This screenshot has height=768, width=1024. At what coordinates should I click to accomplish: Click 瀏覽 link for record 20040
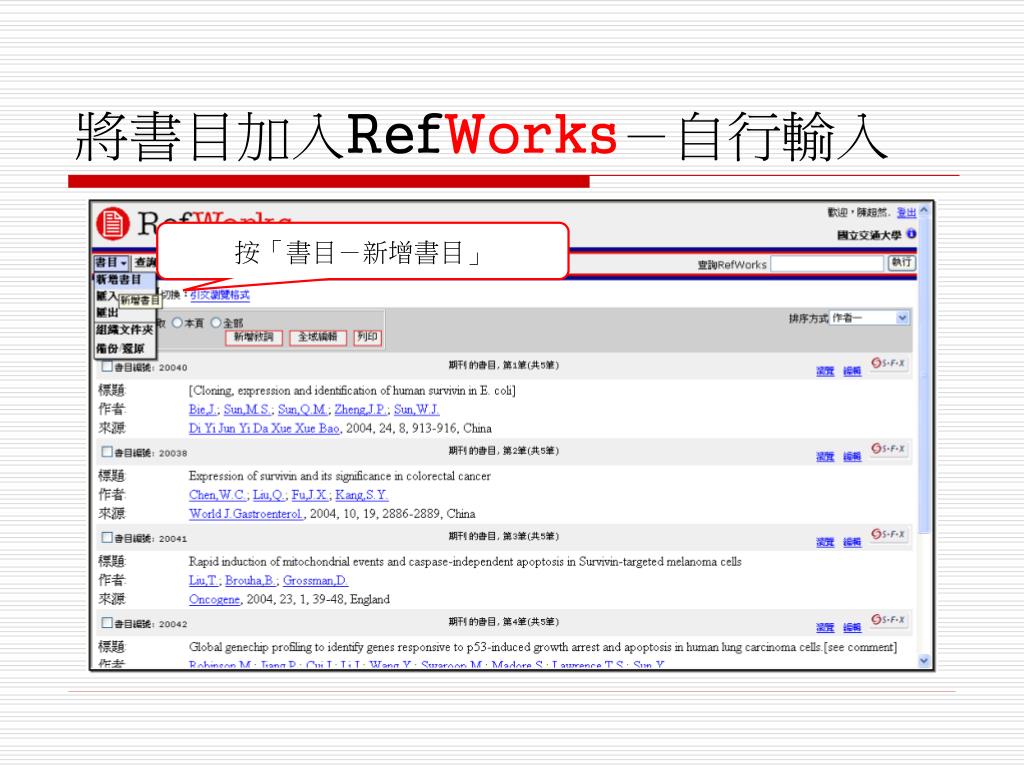pos(825,371)
